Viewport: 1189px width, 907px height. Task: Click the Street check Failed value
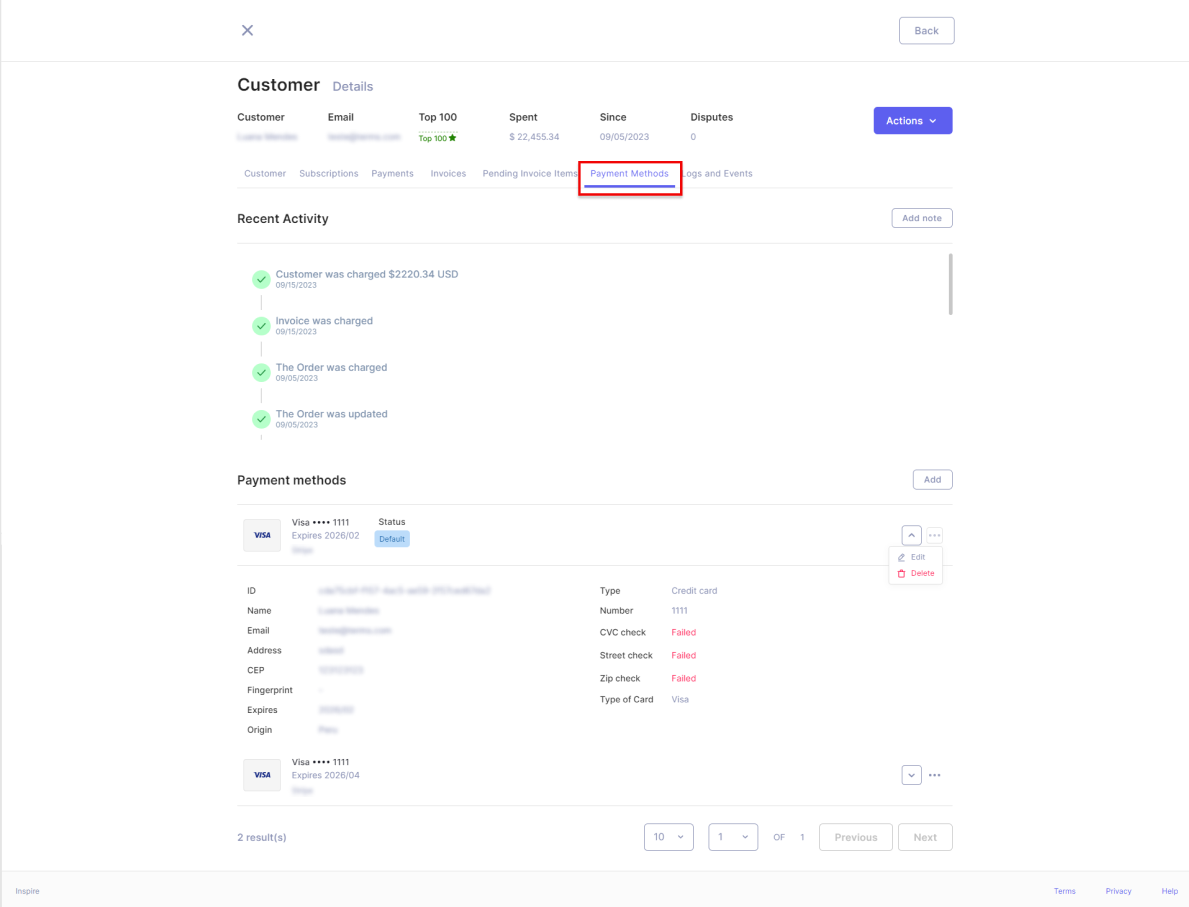click(x=683, y=655)
